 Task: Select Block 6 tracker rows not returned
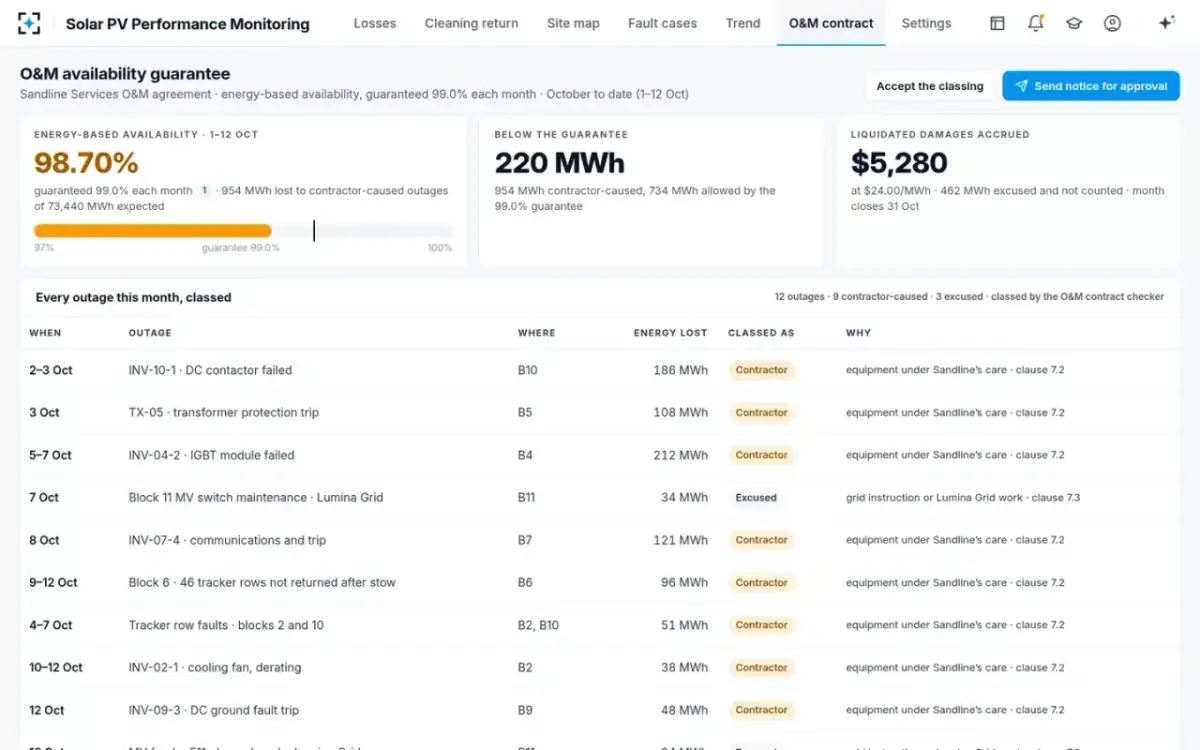click(x=600, y=582)
